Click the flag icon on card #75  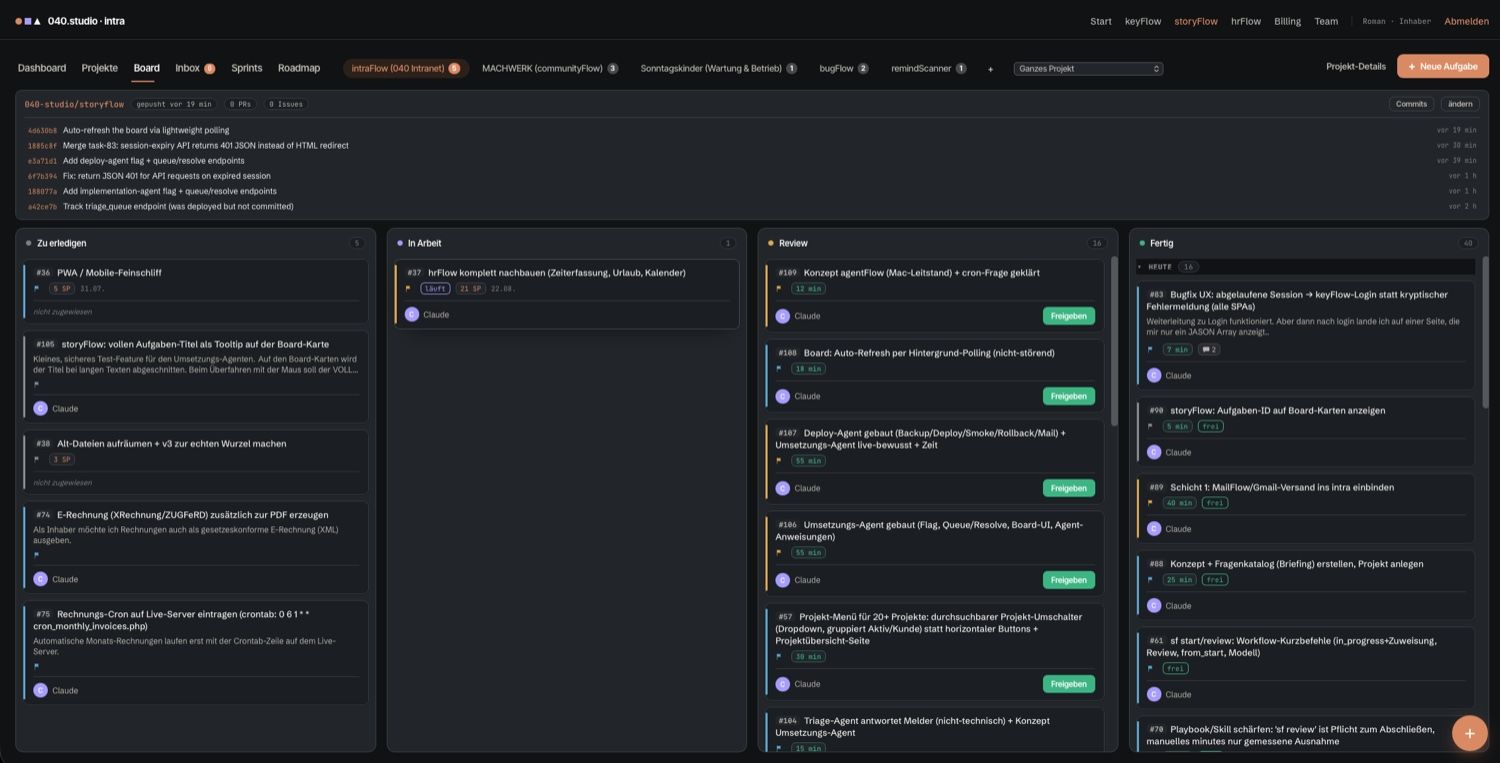[x=37, y=666]
